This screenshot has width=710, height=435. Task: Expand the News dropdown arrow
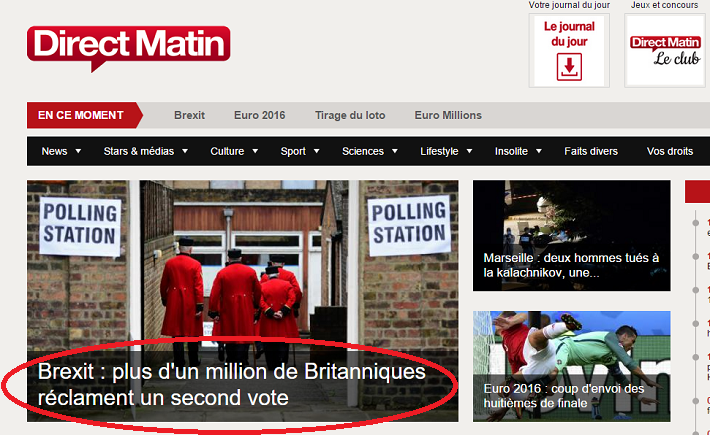pos(78,151)
